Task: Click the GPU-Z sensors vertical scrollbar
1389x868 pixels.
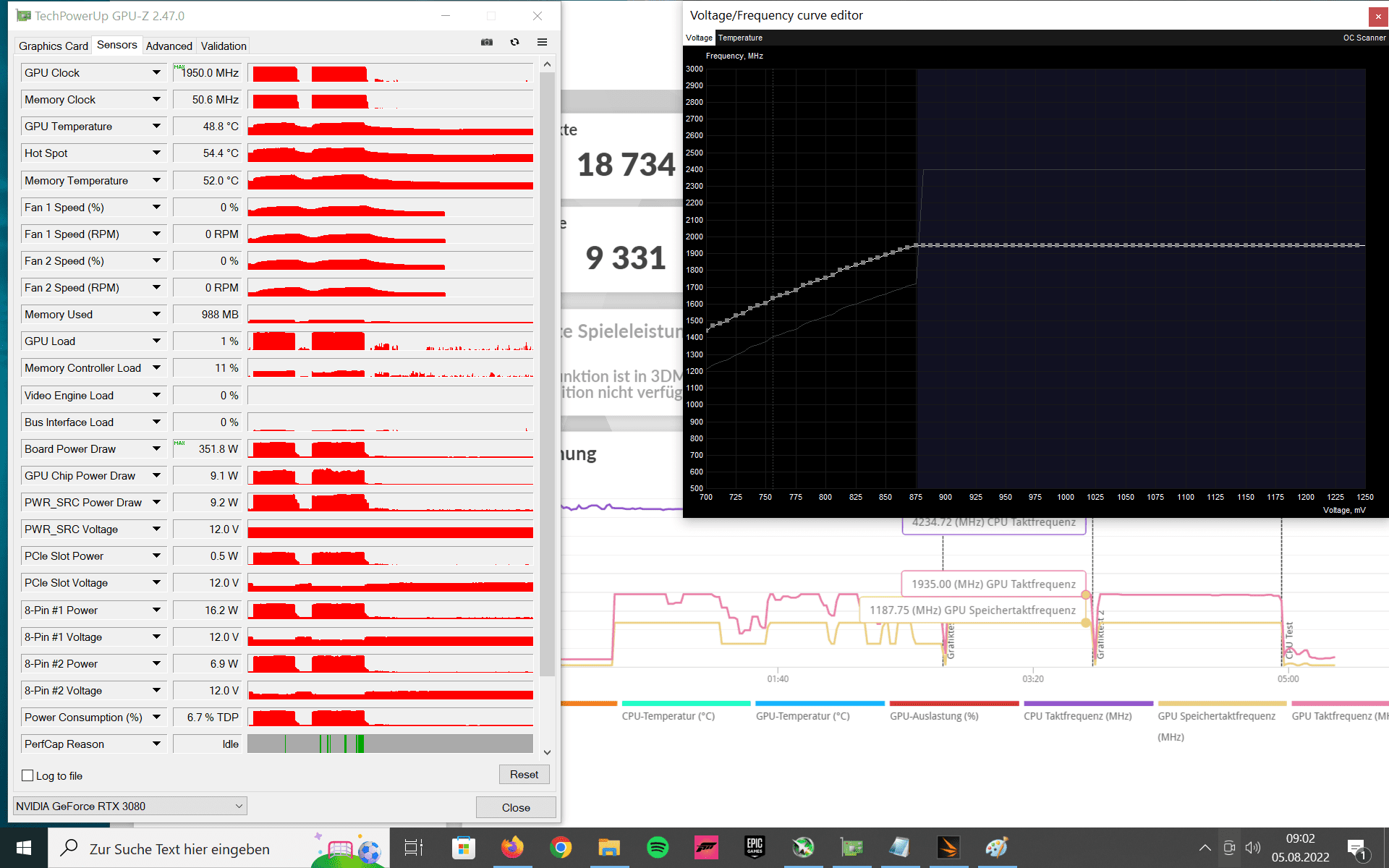Action: tap(547, 373)
